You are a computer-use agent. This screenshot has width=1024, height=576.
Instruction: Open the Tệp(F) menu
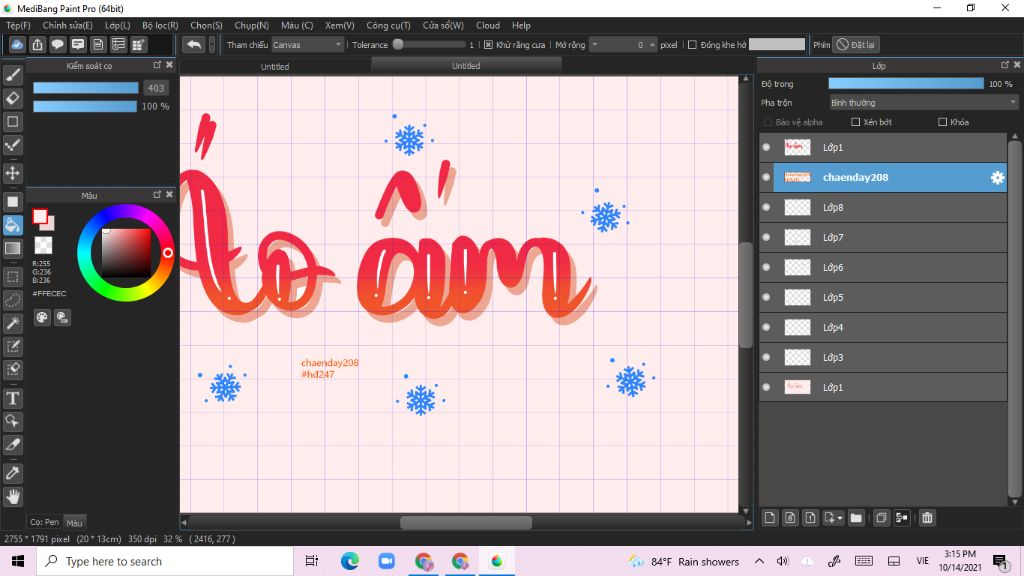(x=18, y=25)
